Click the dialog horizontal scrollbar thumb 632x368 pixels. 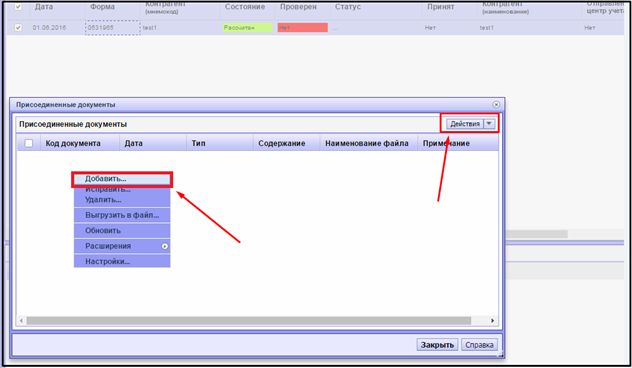point(249,321)
